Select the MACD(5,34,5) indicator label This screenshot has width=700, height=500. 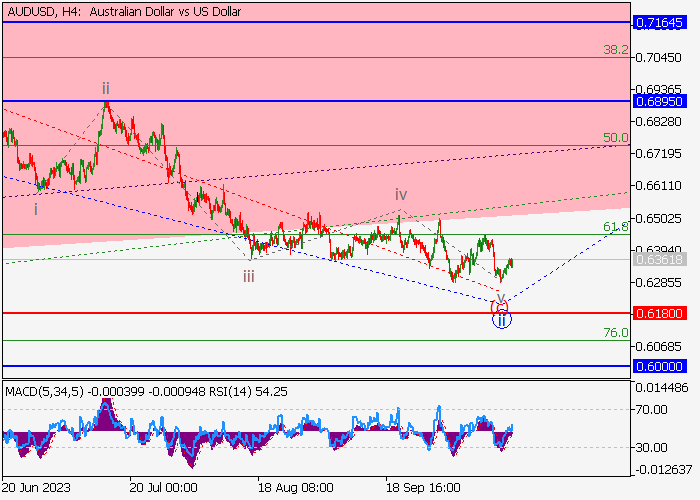click(42, 392)
